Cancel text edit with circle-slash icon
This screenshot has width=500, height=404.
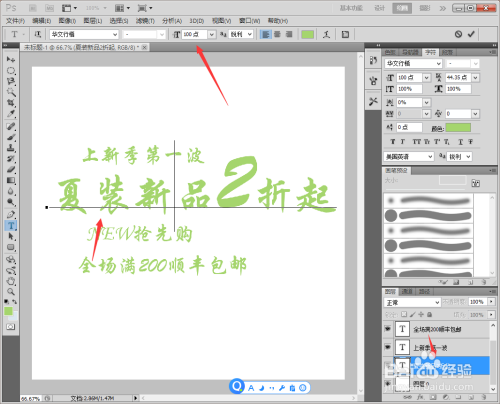click(x=458, y=34)
